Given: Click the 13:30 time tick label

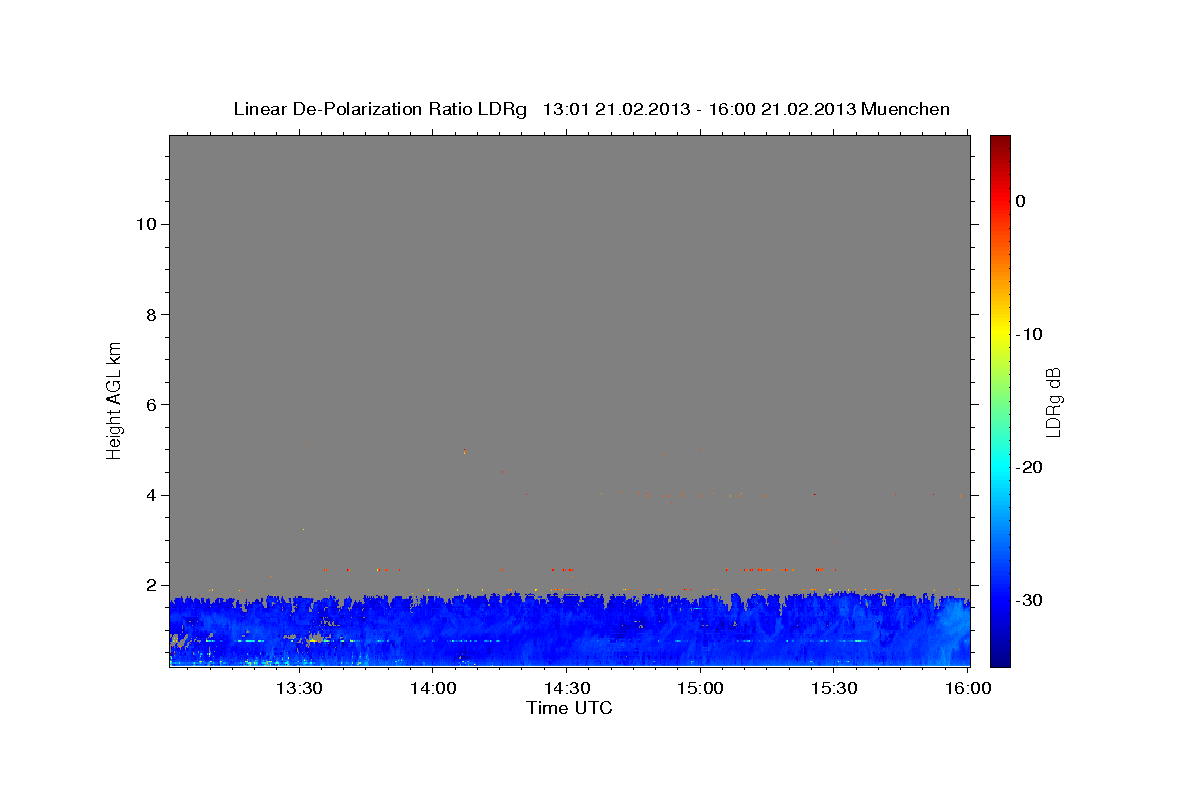Looking at the screenshot, I should [298, 688].
